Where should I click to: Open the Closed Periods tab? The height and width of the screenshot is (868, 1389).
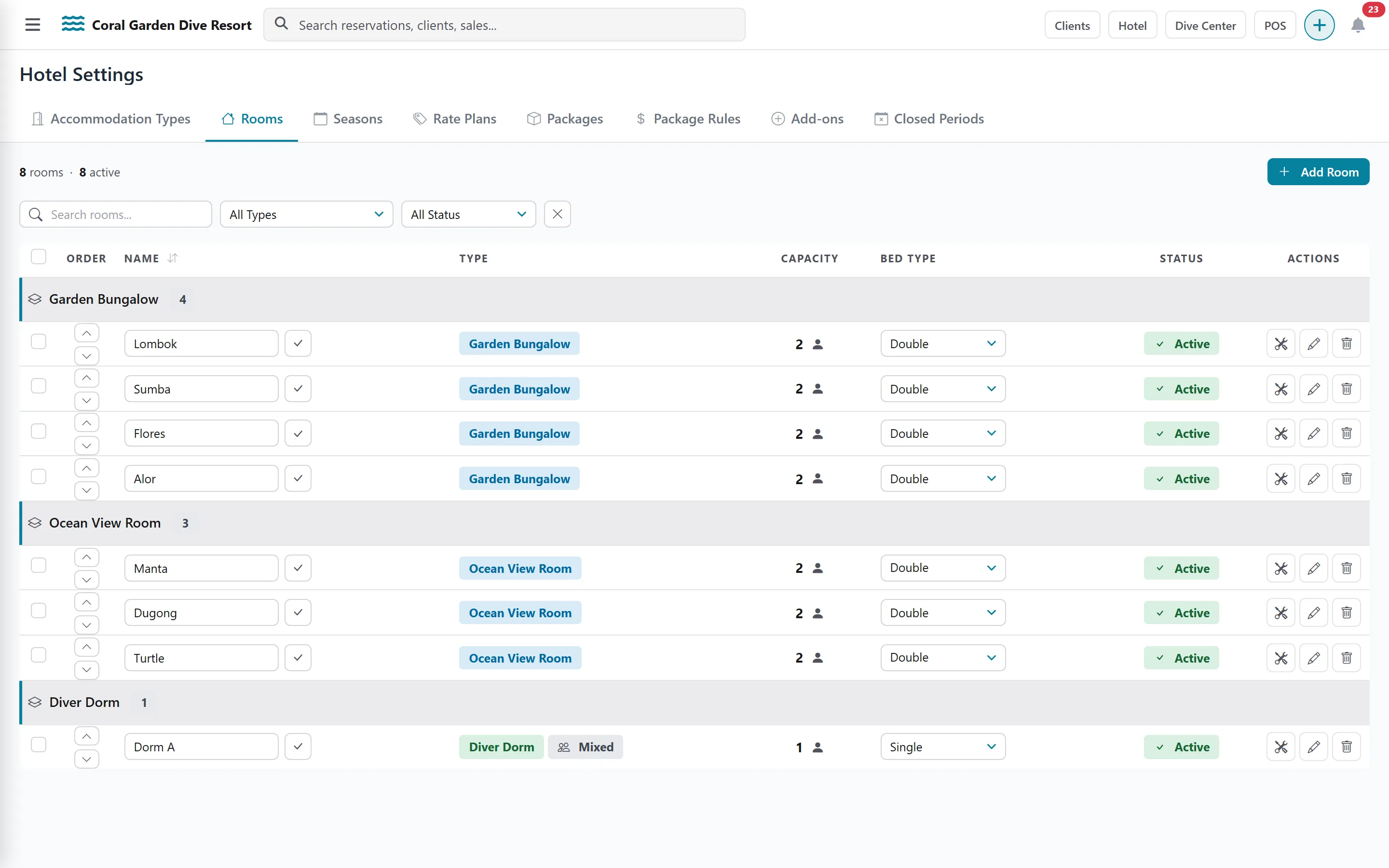point(929,119)
